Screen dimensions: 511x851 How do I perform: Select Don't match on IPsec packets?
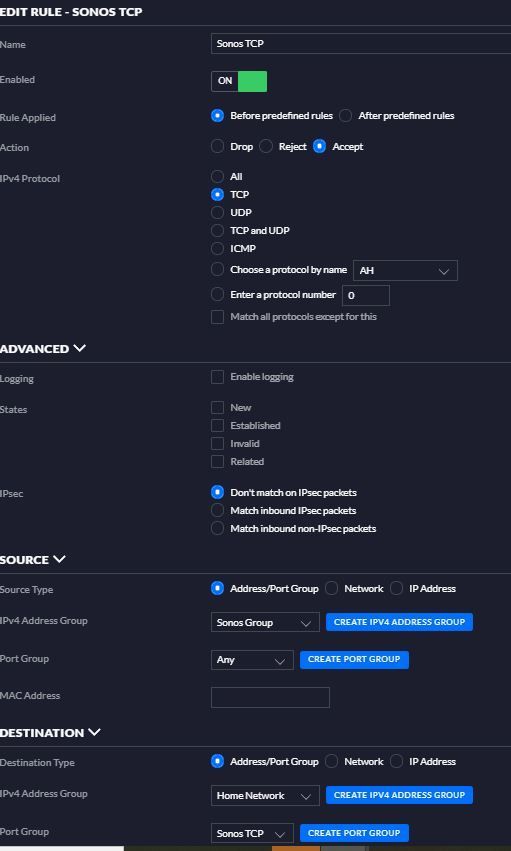click(217, 492)
